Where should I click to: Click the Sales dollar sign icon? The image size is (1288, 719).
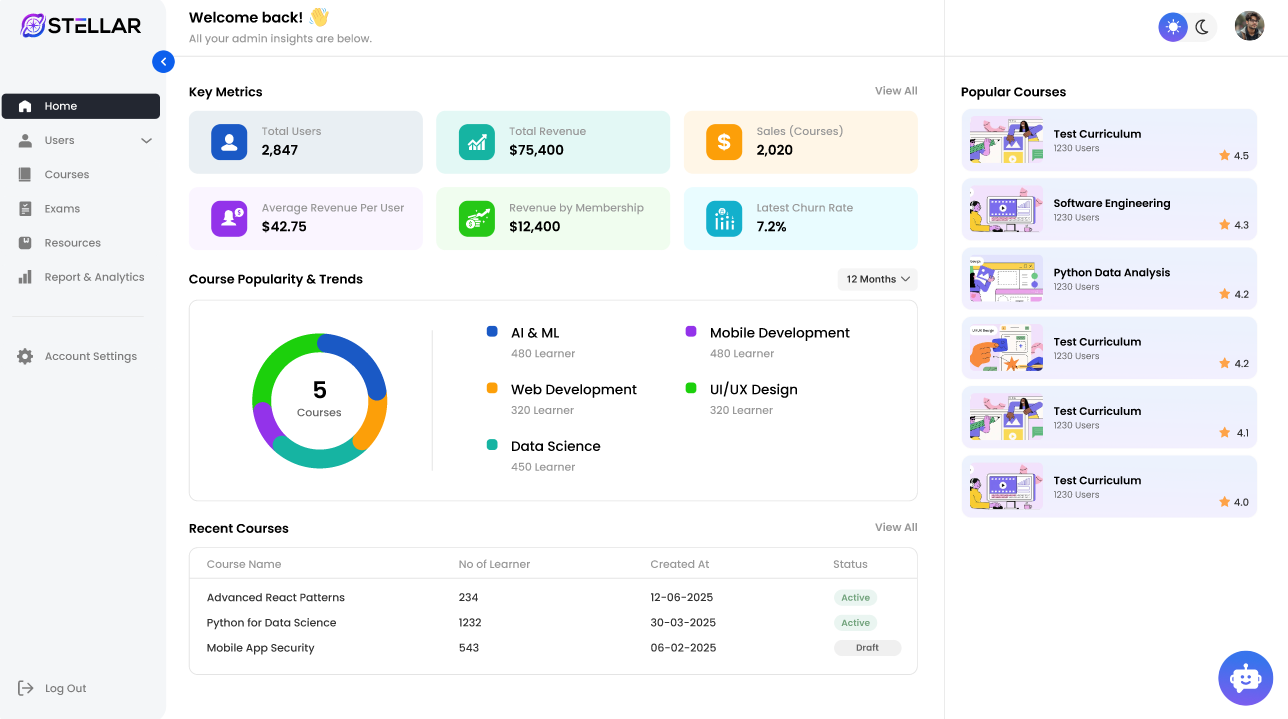[724, 142]
